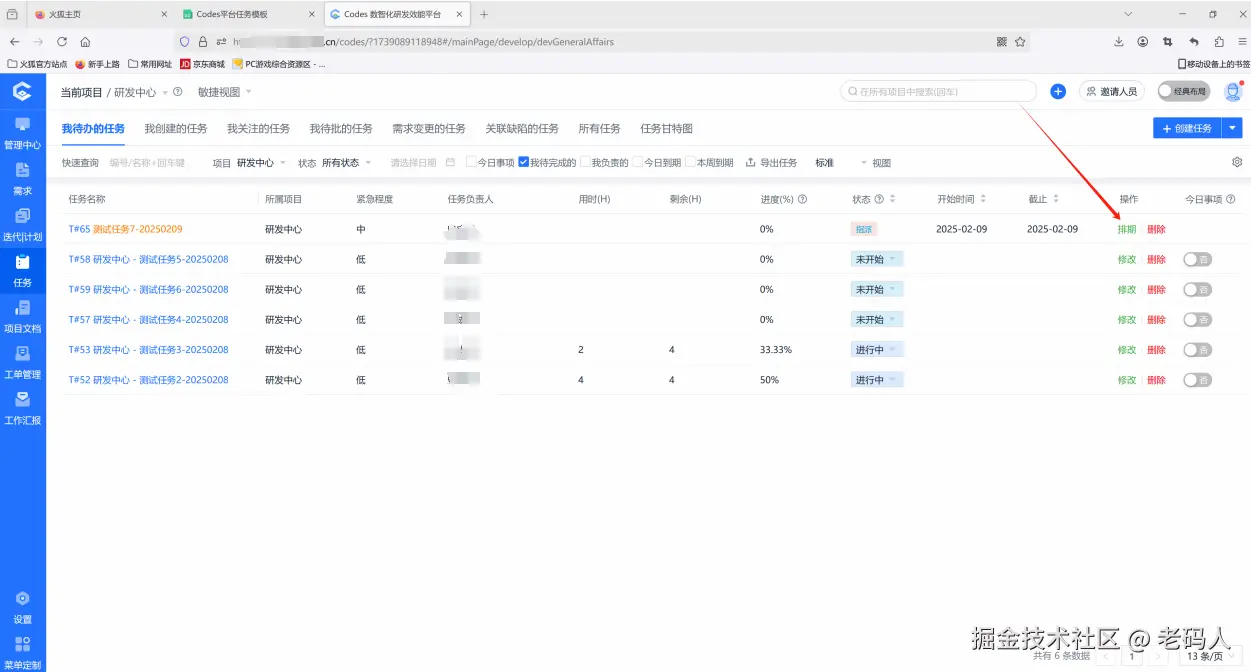This screenshot has height=672, width=1251.
Task: Click the help icon beside 研发中心 breadcrumb
Action: 177,92
